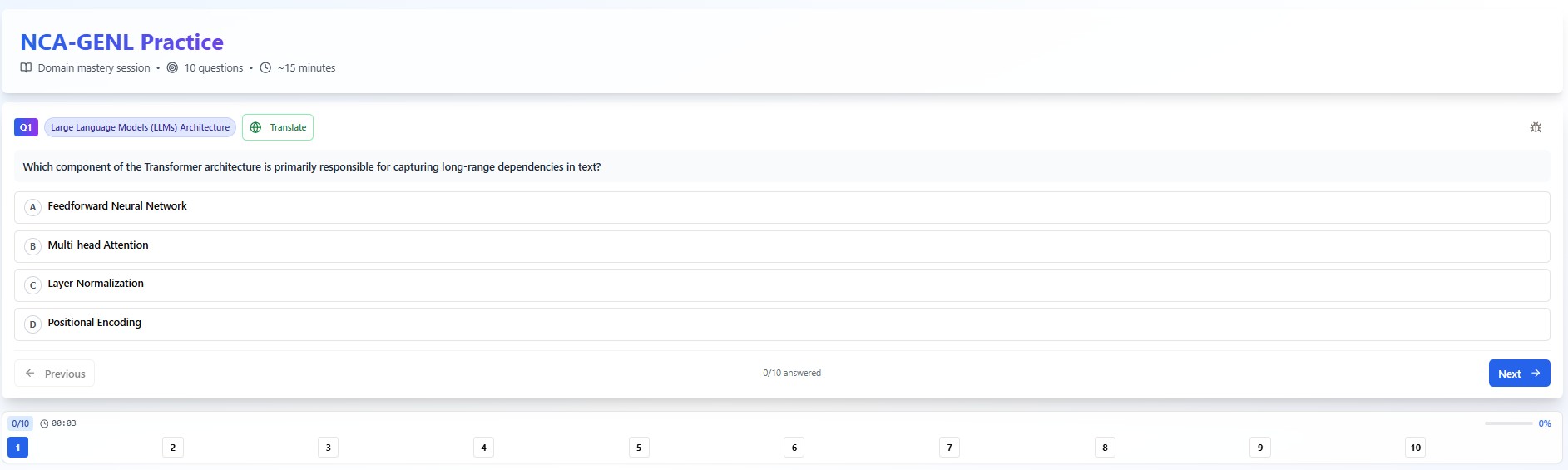Click the bug report icon
The width and height of the screenshot is (1568, 470).
pyautogui.click(x=1536, y=127)
